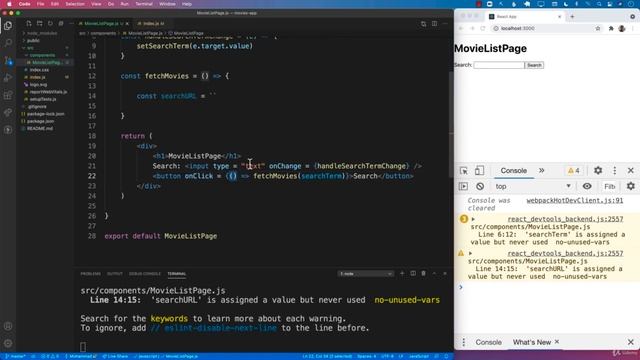
Task: Create live expression with eye icon
Action: 587,187
